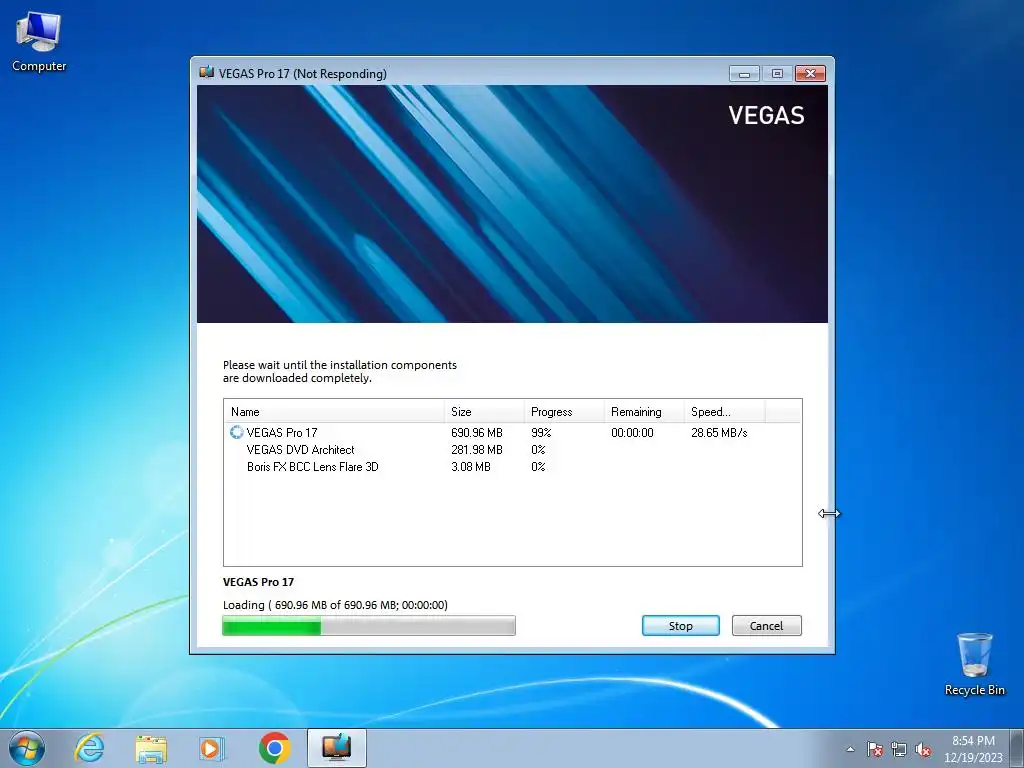Close the VEGAS Pro 17 window

(810, 73)
